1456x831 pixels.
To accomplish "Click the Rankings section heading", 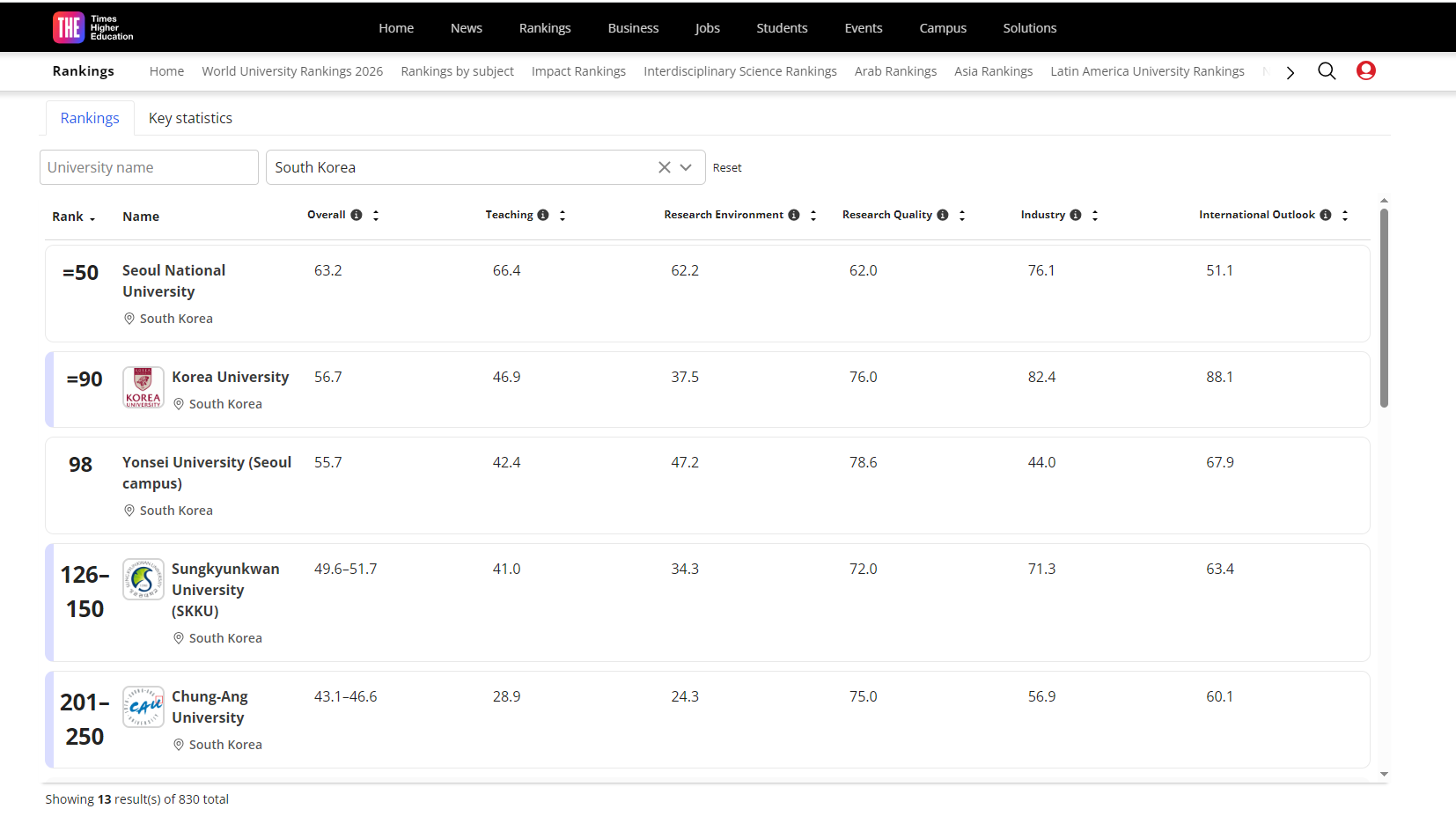I will 84,71.
